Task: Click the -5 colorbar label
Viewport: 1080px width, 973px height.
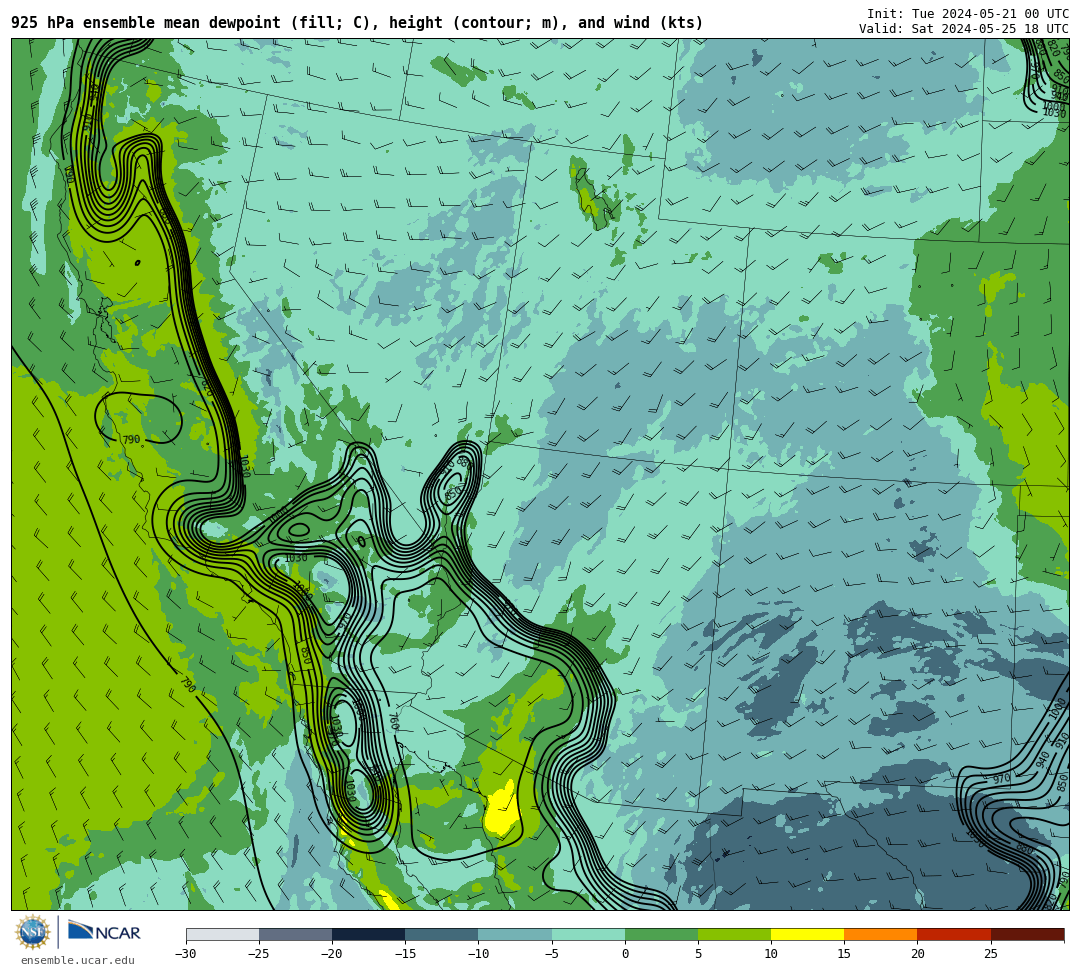Action: [551, 954]
